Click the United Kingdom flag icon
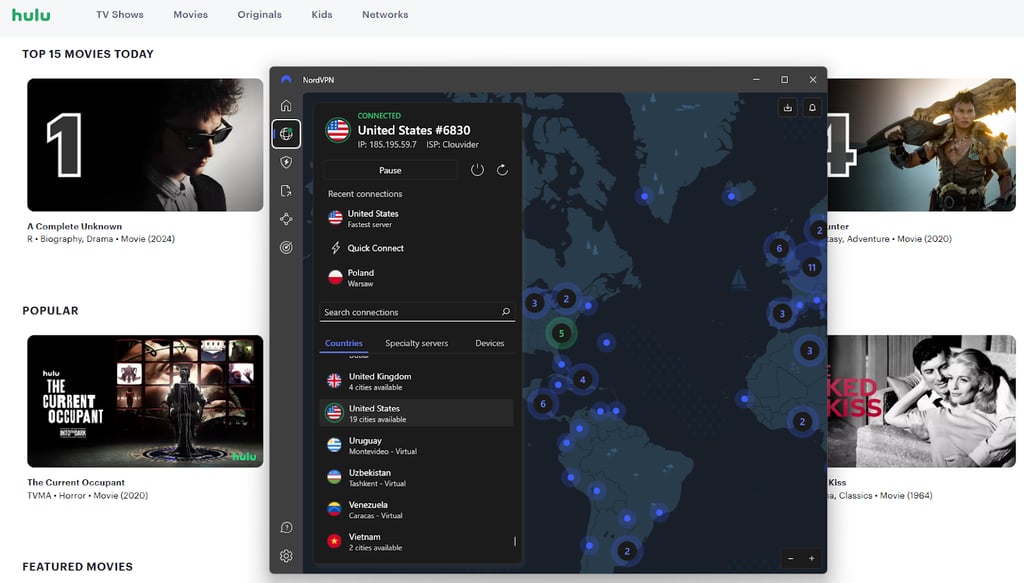Viewport: 1024px width, 583px height. (x=334, y=381)
